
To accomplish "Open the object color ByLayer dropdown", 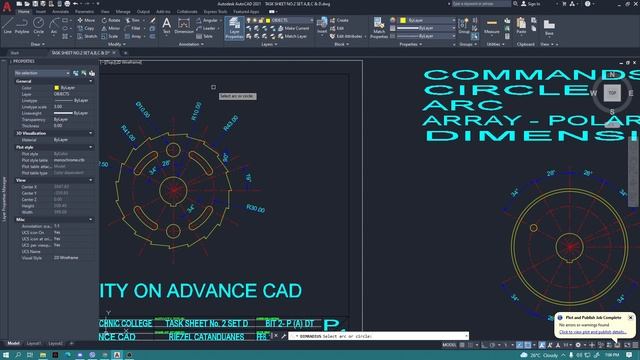I will pos(428,20).
